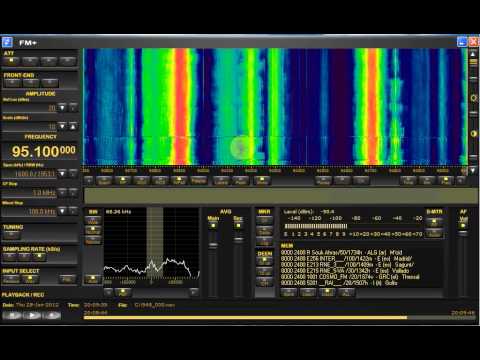Viewport: 480px width, 360px height.
Task: Click the AVG Sec slider handle
Action: (238, 239)
